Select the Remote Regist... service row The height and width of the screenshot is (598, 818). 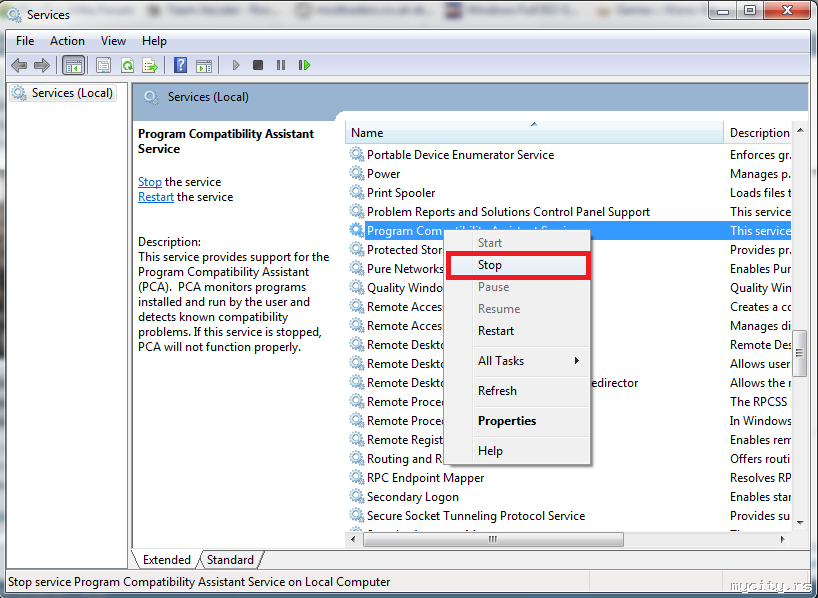(x=405, y=440)
